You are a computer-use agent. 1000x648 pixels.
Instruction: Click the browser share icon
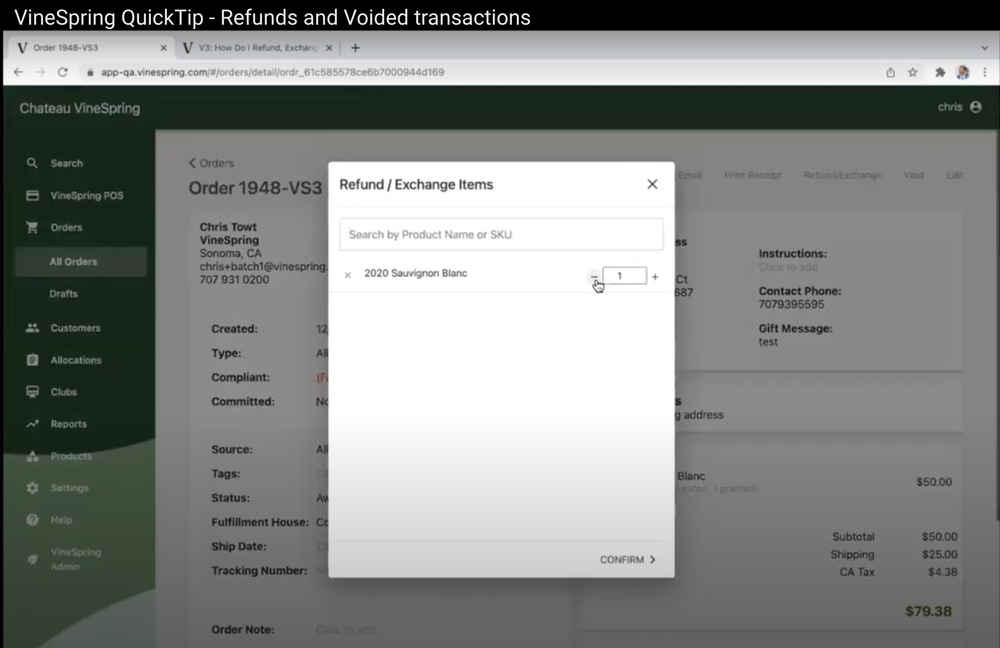(890, 73)
